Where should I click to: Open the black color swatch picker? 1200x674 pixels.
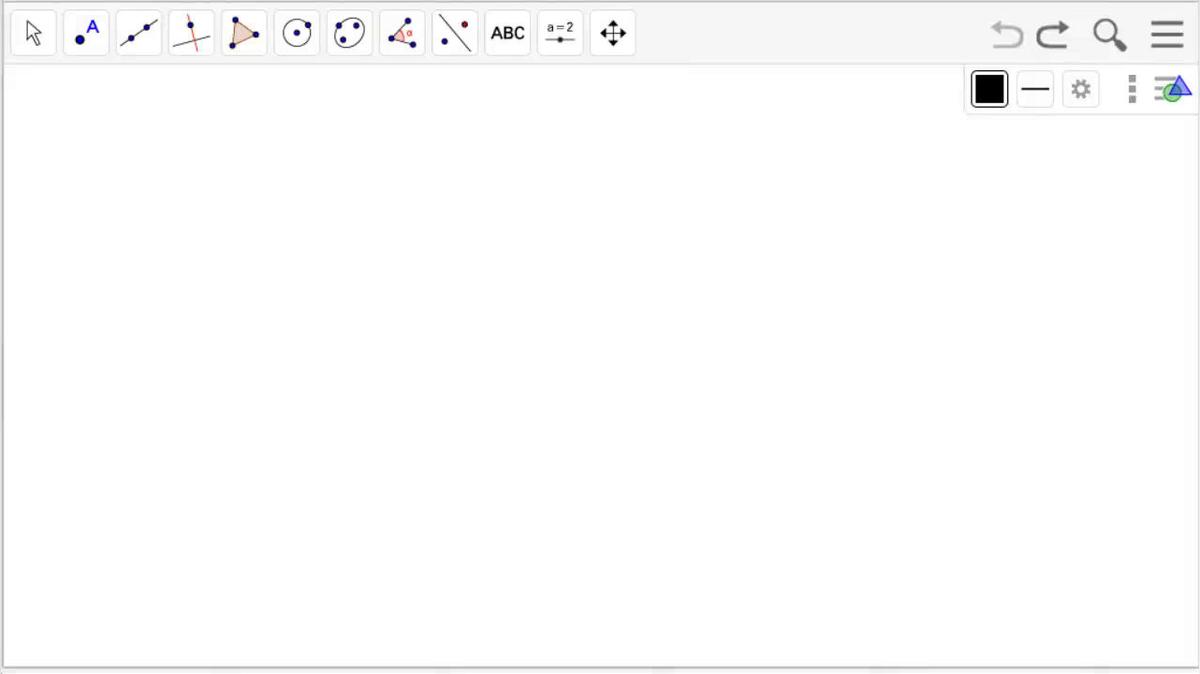[x=990, y=90]
